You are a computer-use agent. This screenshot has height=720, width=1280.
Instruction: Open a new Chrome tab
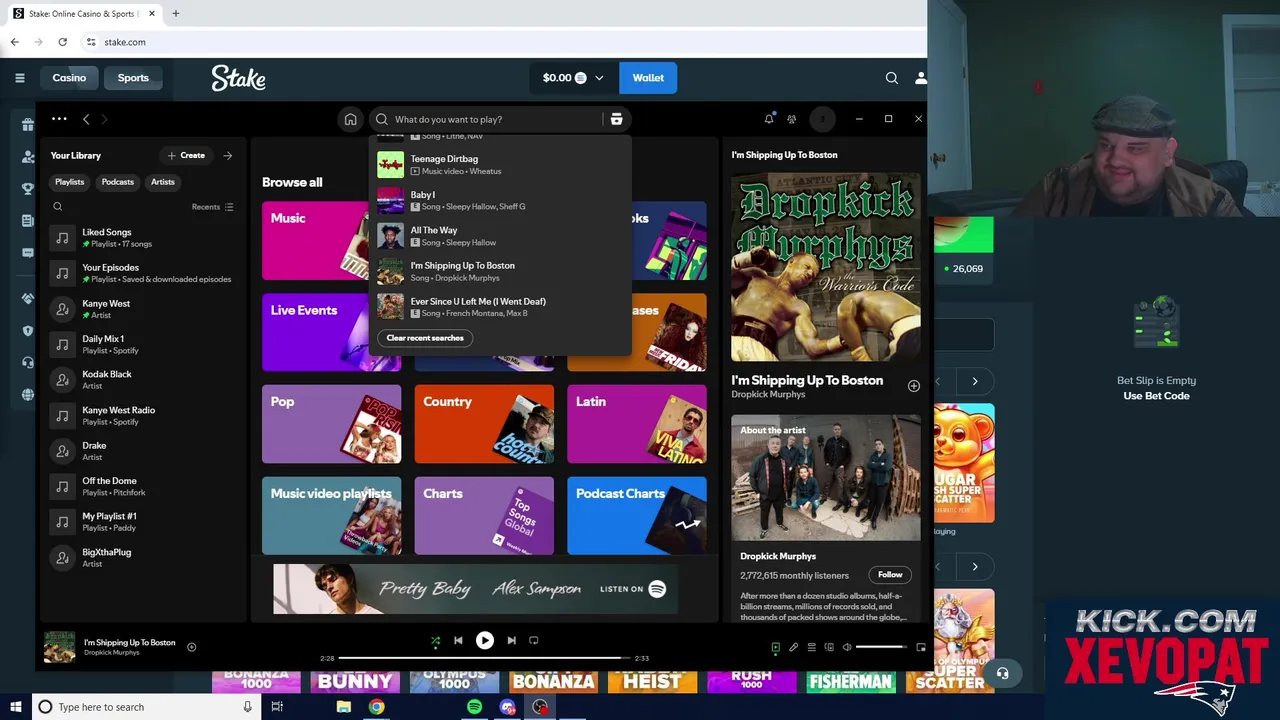[175, 14]
